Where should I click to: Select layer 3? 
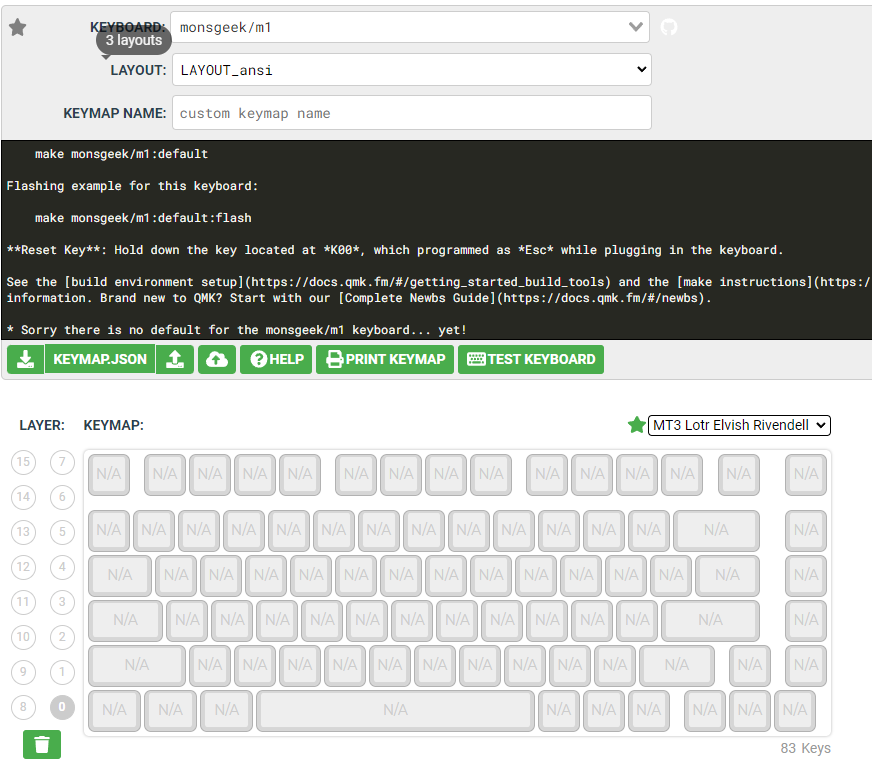[62, 602]
